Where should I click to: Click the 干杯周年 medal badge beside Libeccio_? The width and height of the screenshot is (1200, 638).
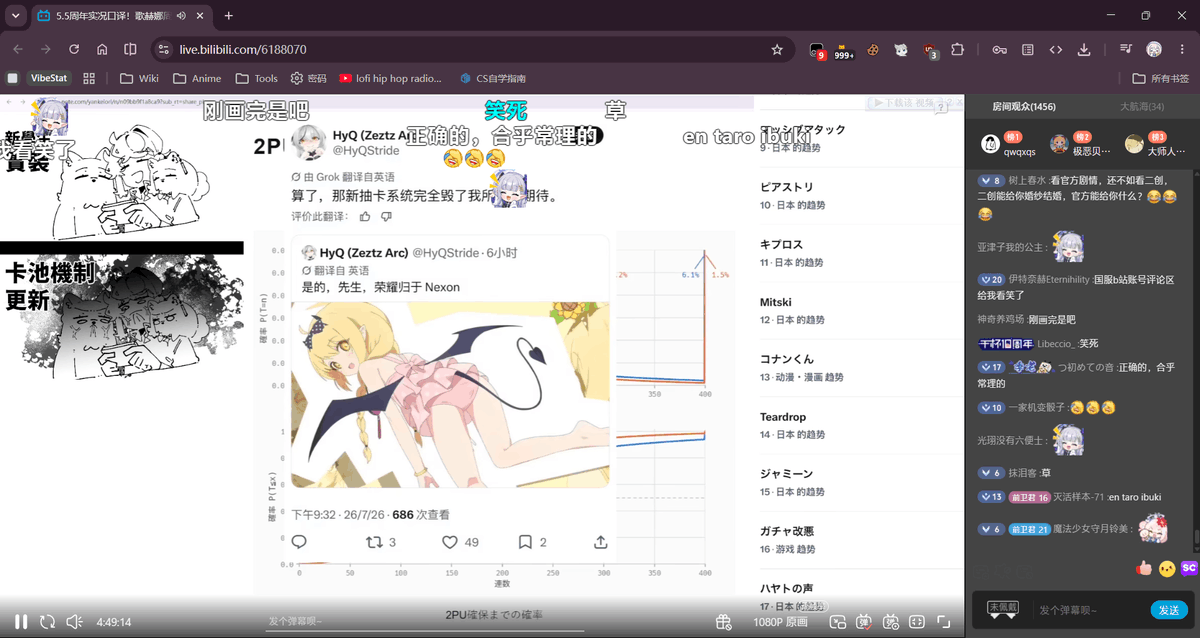click(1005, 343)
